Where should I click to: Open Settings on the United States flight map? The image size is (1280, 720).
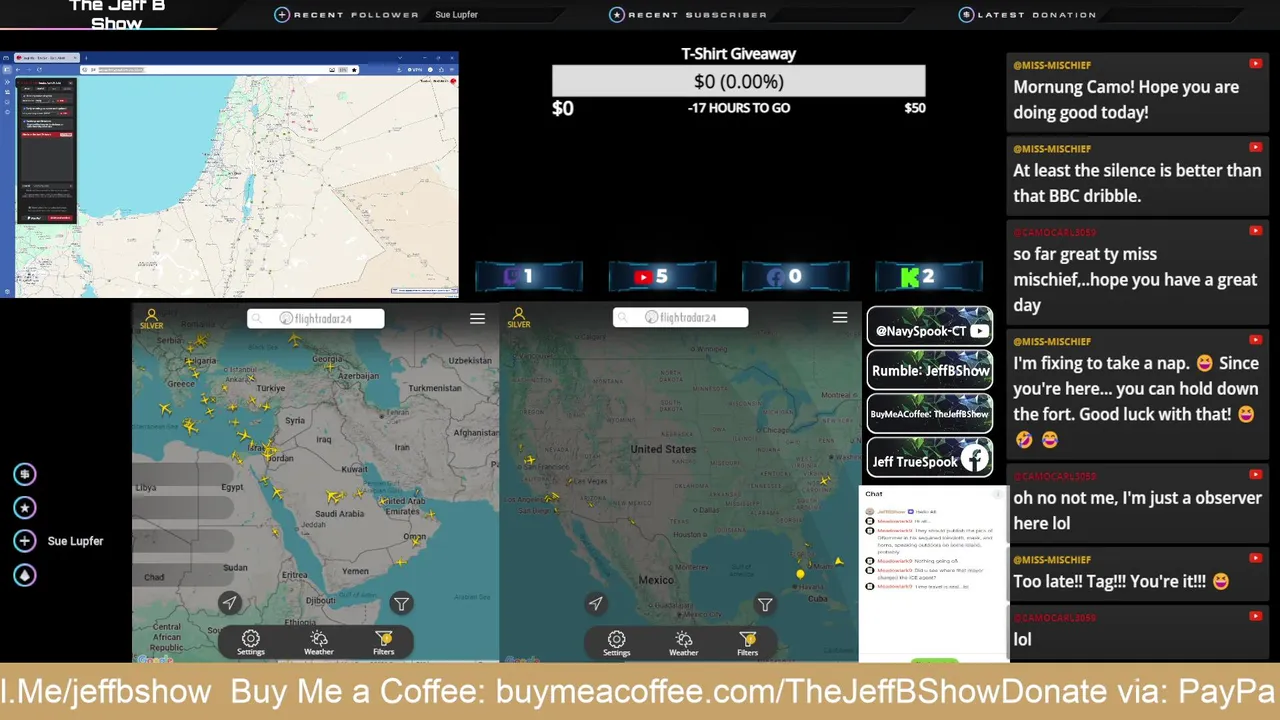pyautogui.click(x=617, y=642)
